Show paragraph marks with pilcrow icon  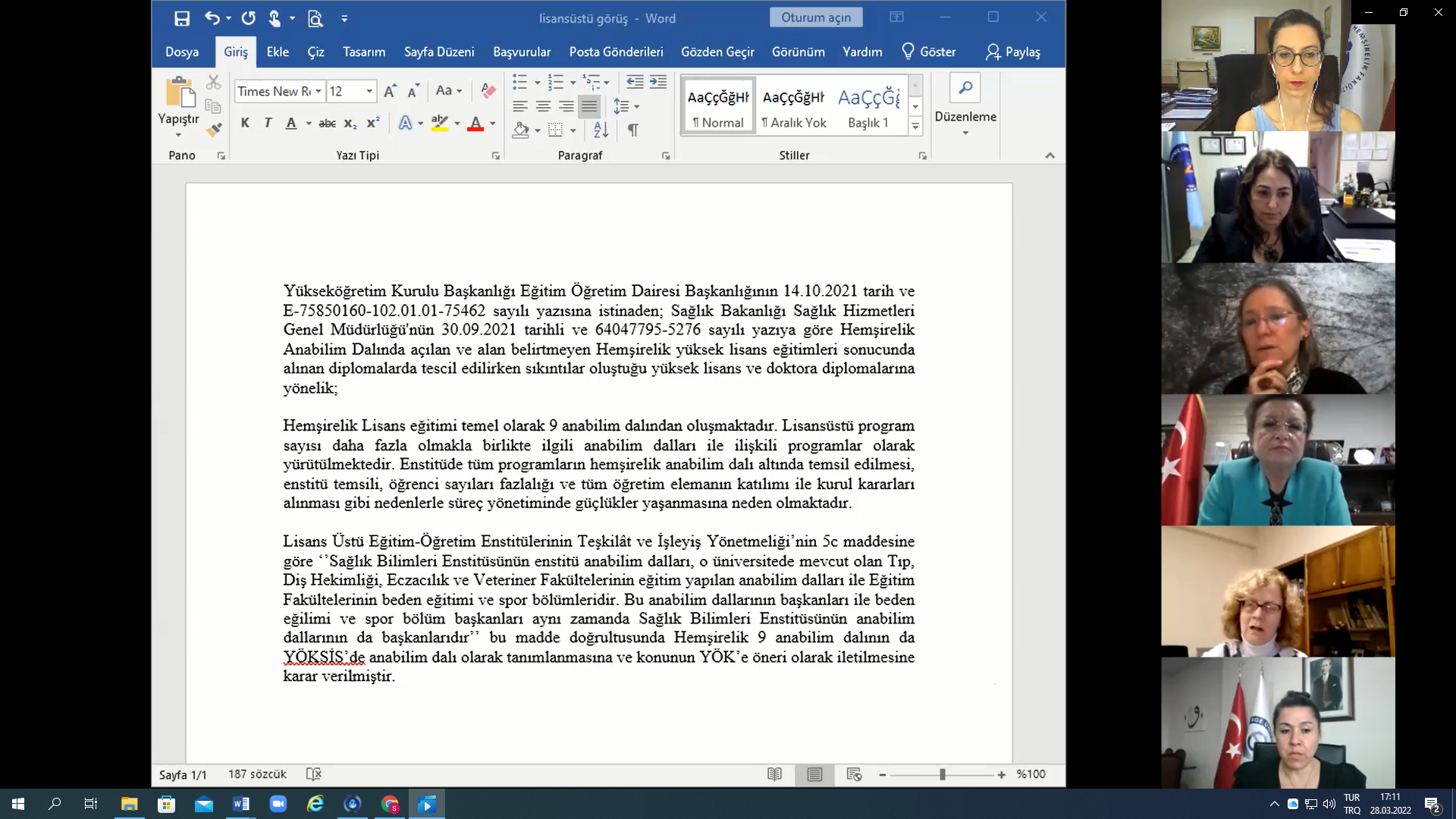[x=632, y=130]
